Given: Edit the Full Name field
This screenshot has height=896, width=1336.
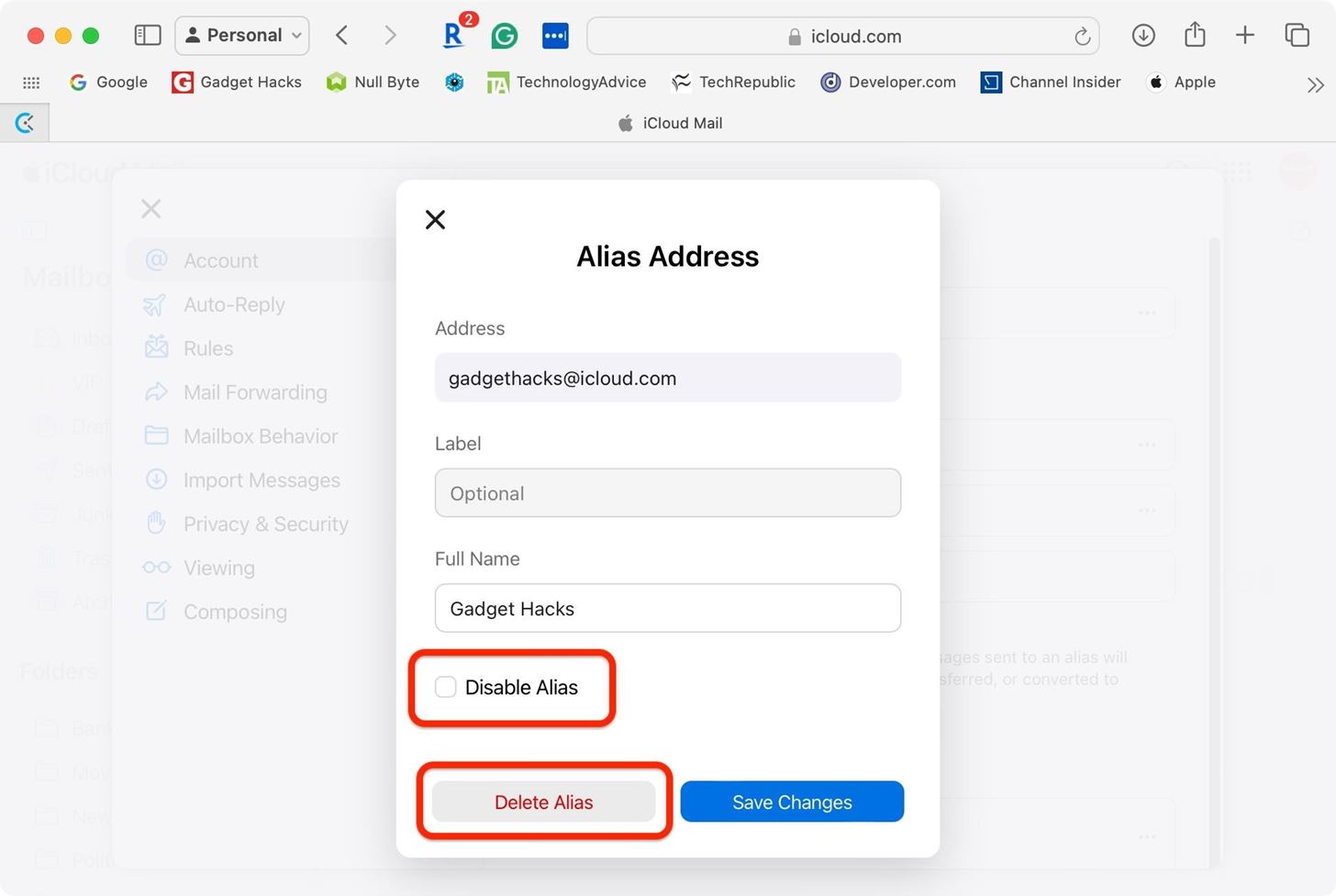Looking at the screenshot, I should coord(668,608).
